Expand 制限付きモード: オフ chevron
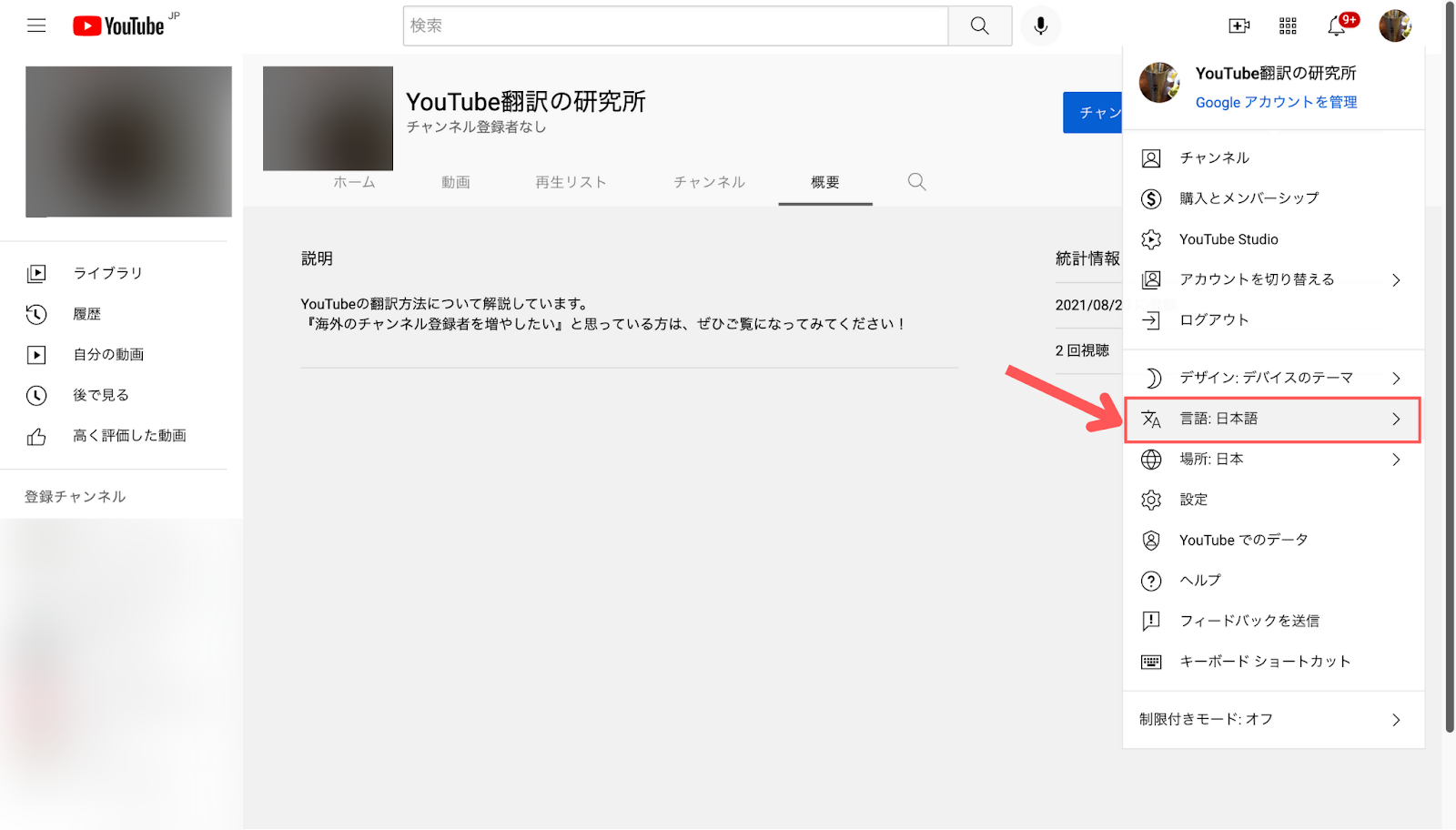The image size is (1456, 830). point(1396,720)
